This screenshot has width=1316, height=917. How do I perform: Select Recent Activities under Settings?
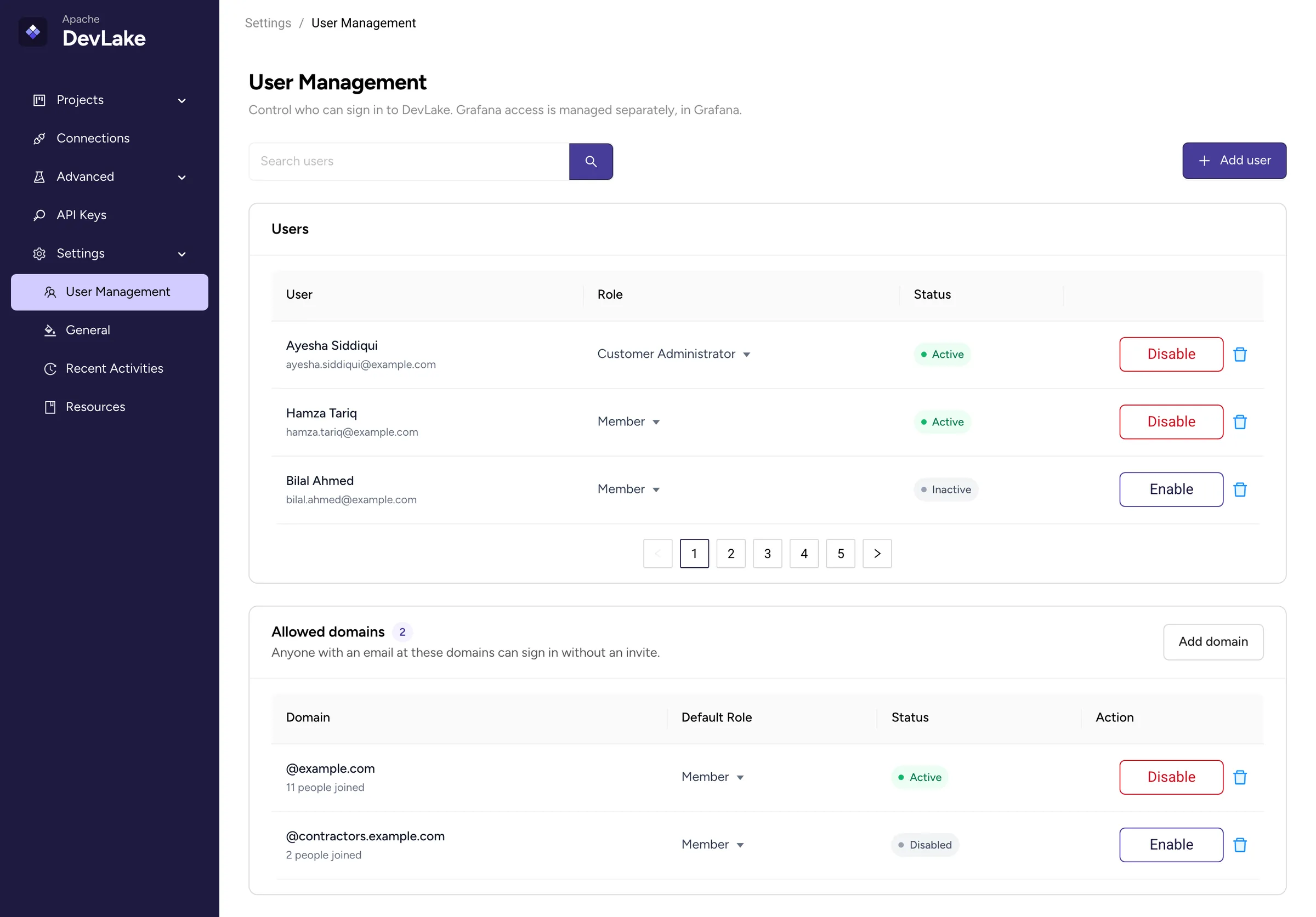(110, 369)
